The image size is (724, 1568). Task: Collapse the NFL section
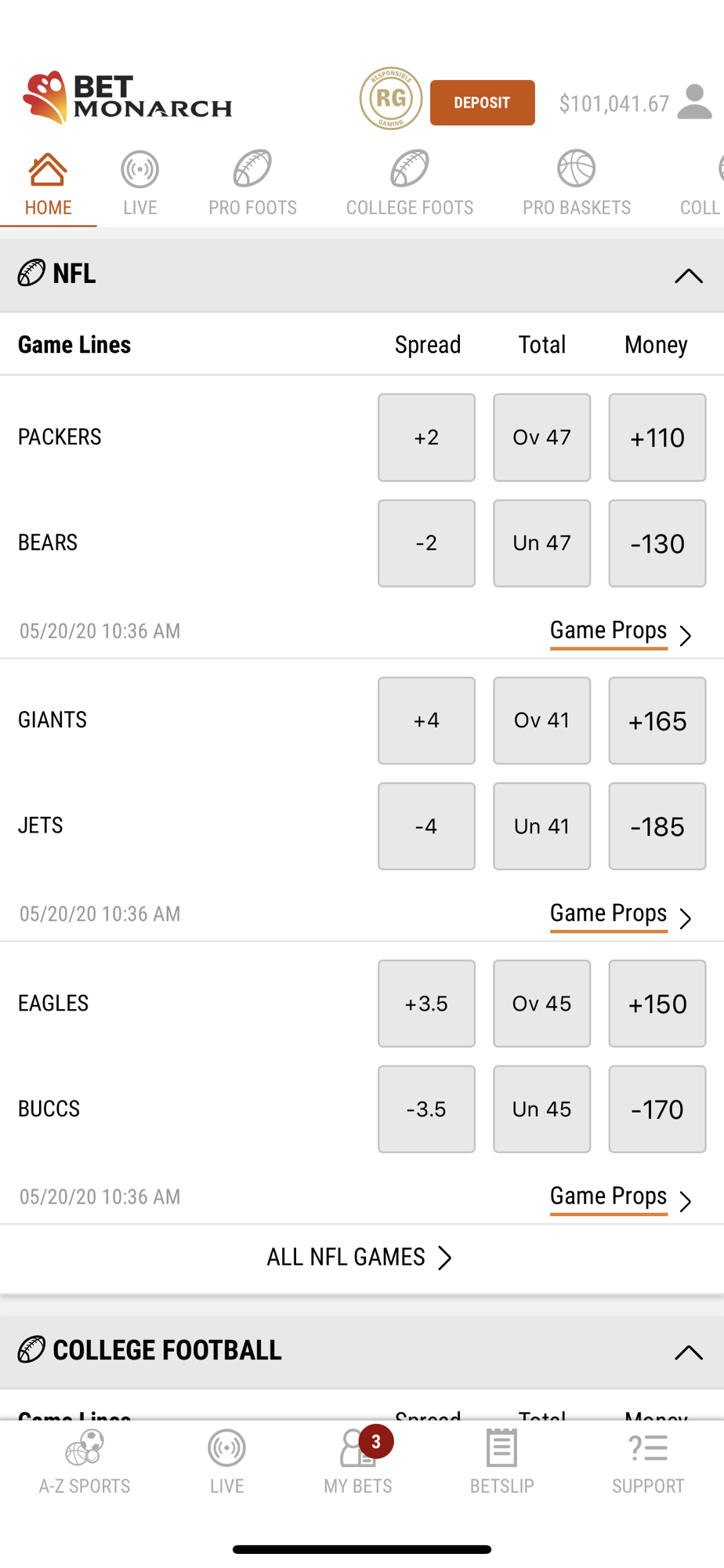point(689,276)
